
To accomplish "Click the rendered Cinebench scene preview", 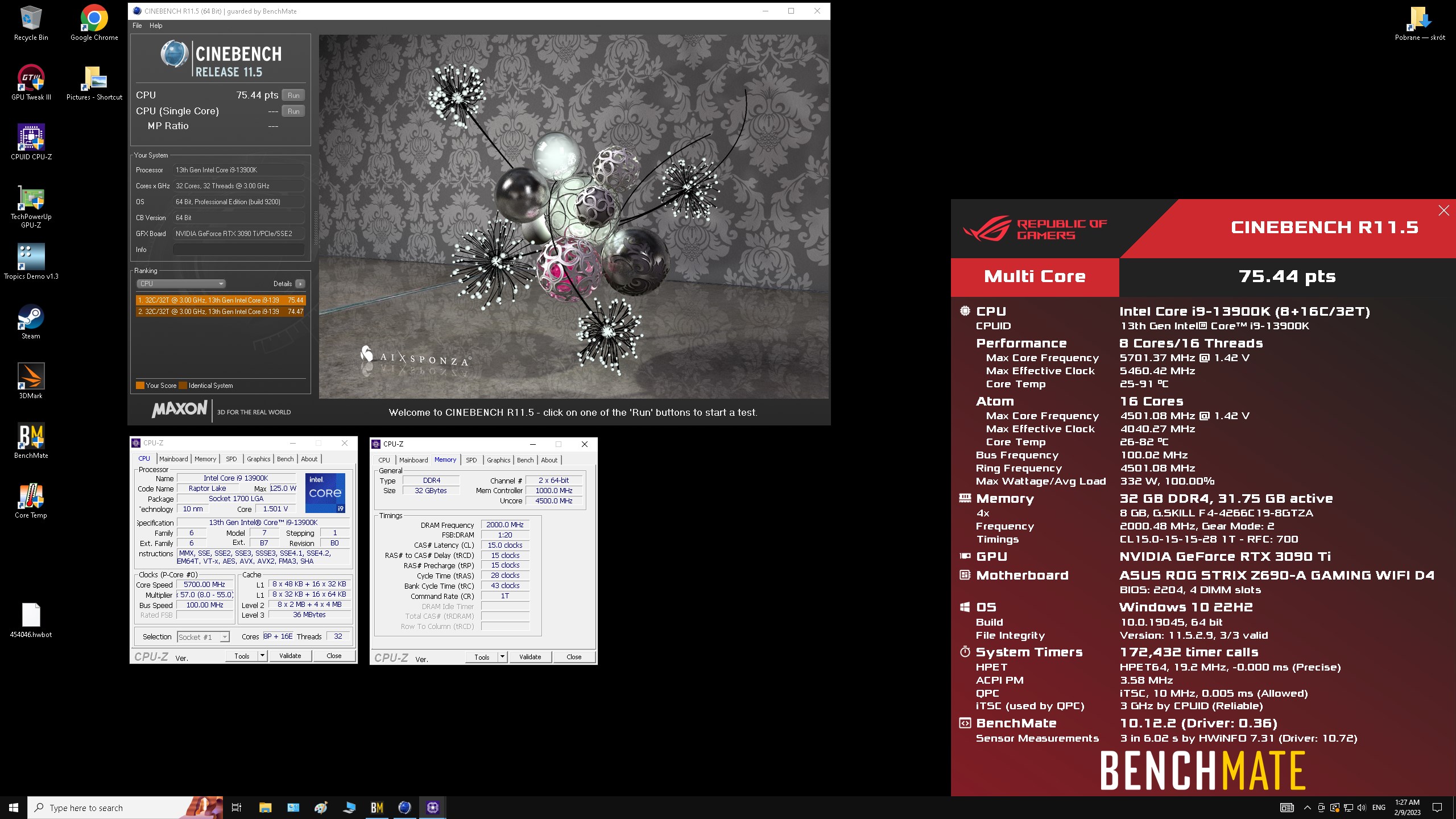I will (x=574, y=216).
